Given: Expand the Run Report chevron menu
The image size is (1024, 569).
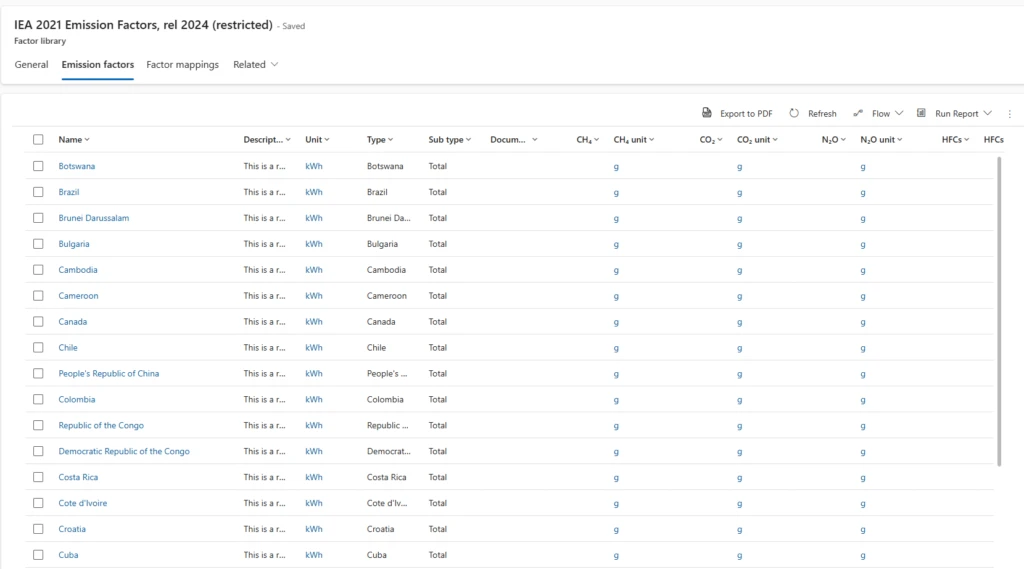Looking at the screenshot, I should (x=988, y=114).
